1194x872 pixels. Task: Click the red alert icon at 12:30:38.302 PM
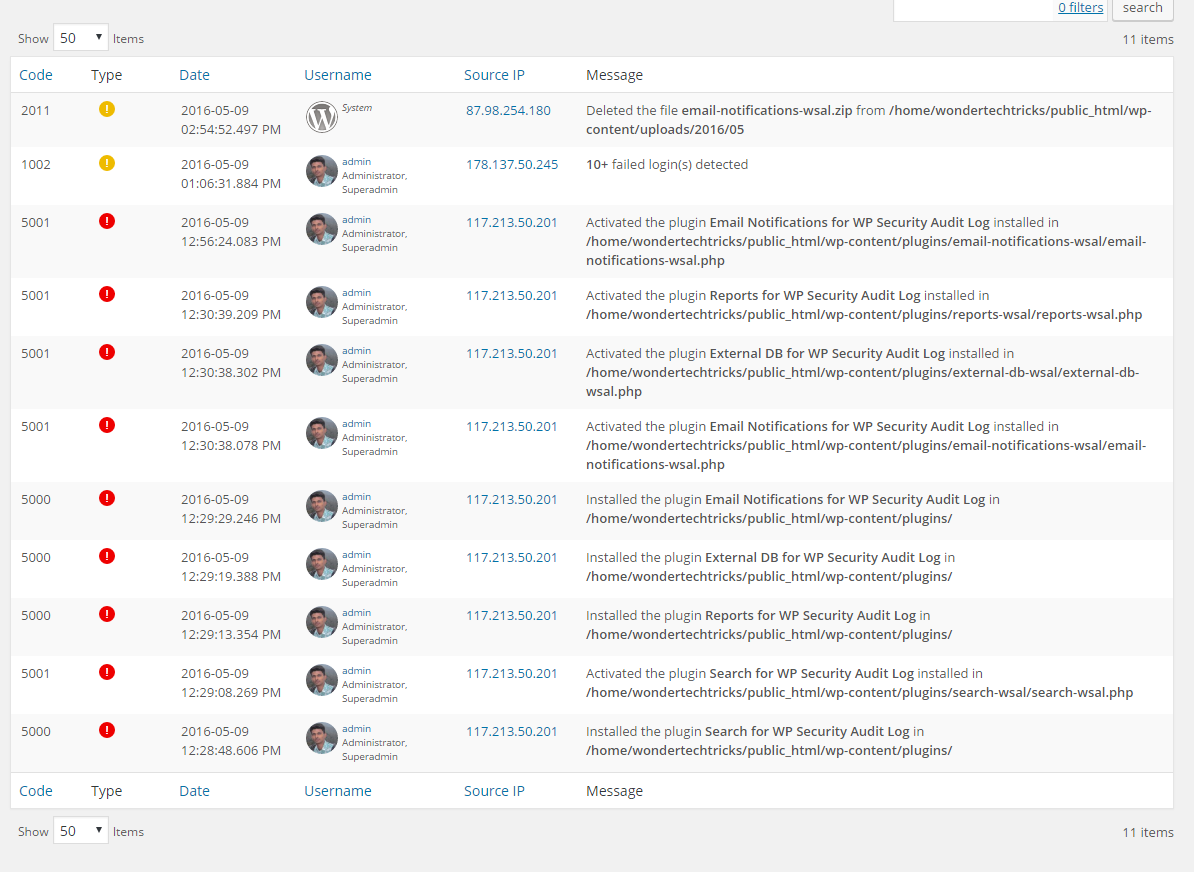point(107,352)
